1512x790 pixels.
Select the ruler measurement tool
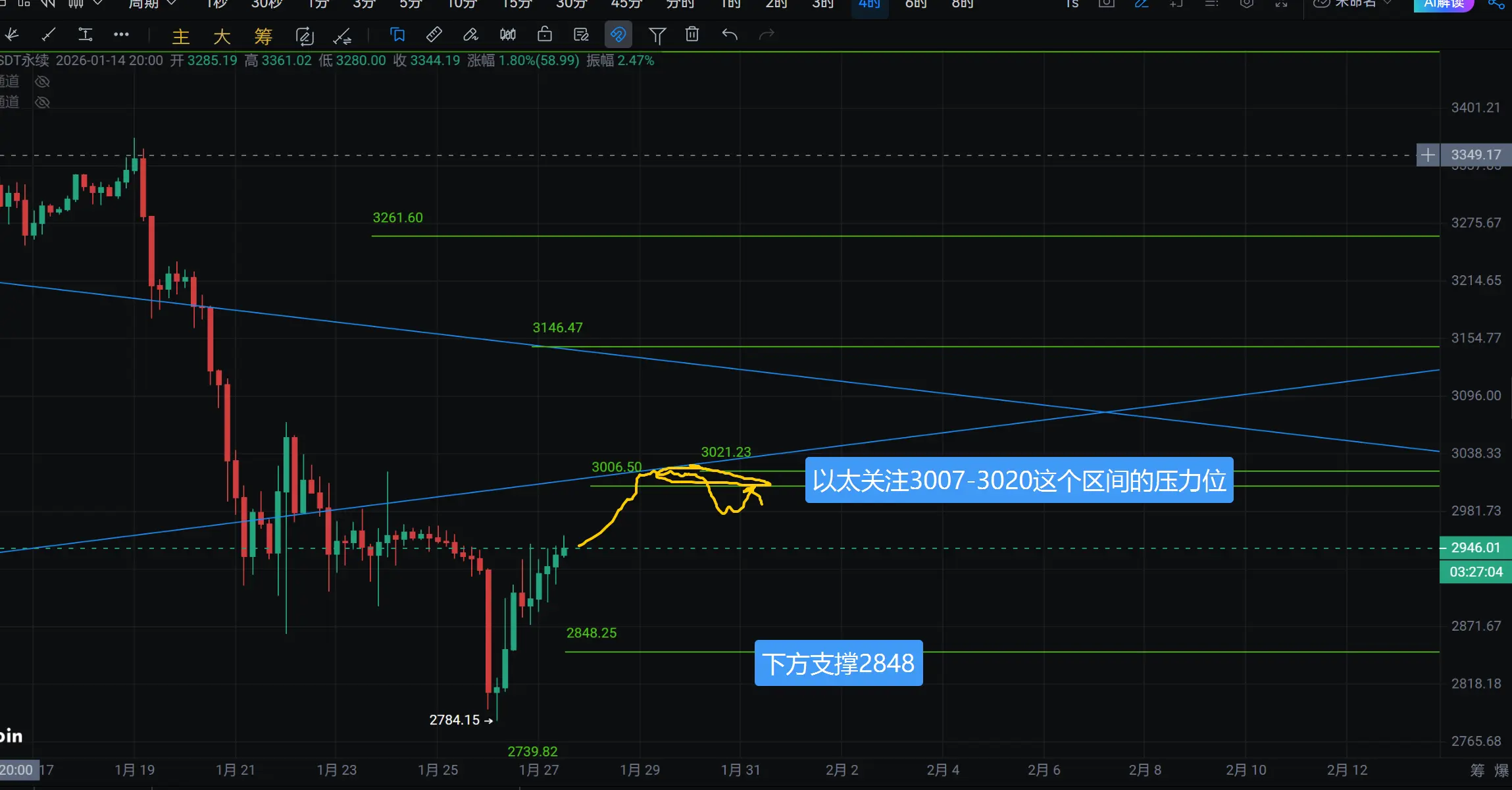click(x=434, y=35)
